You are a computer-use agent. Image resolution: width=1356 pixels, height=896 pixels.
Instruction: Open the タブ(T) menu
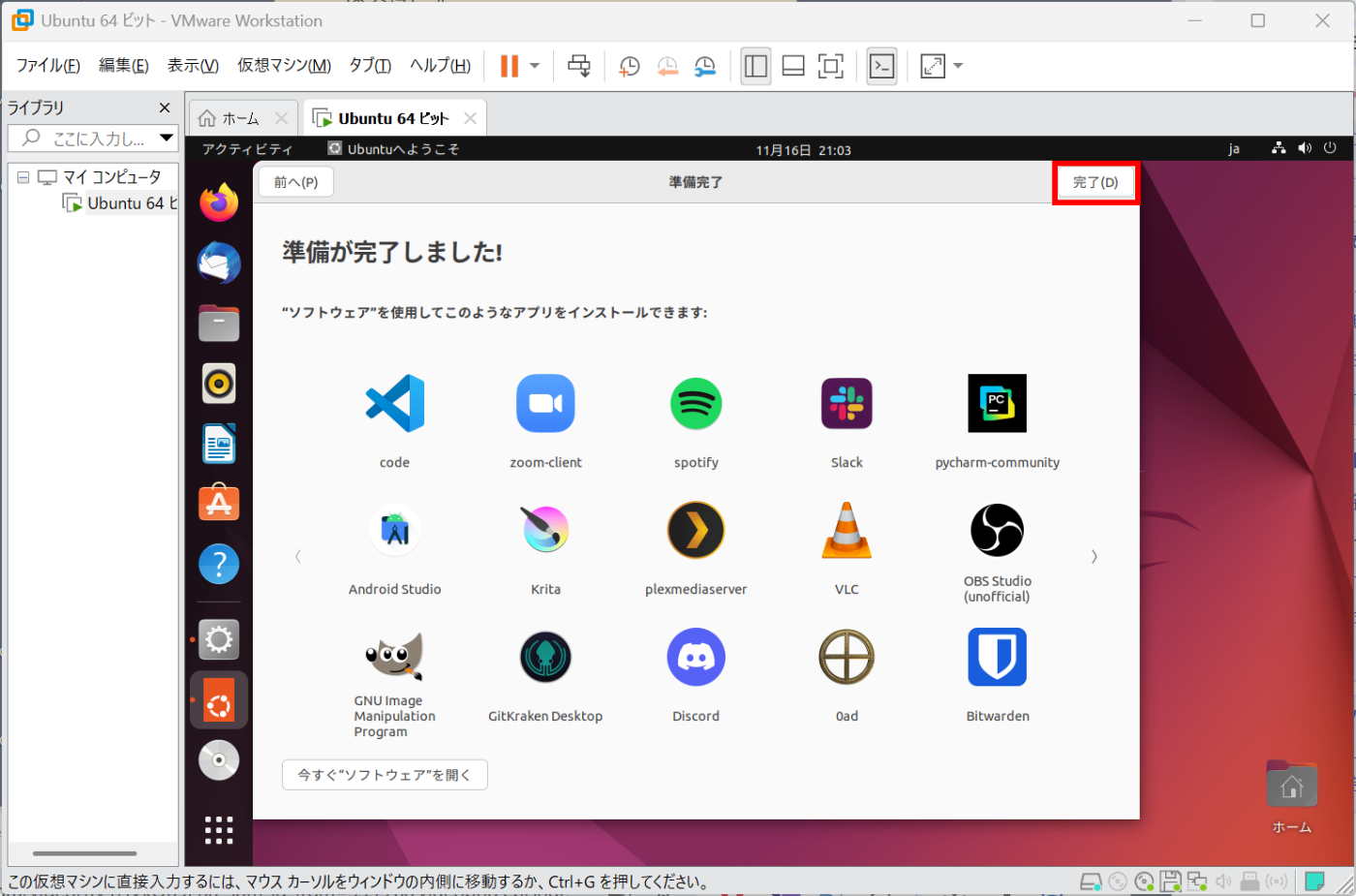(370, 65)
